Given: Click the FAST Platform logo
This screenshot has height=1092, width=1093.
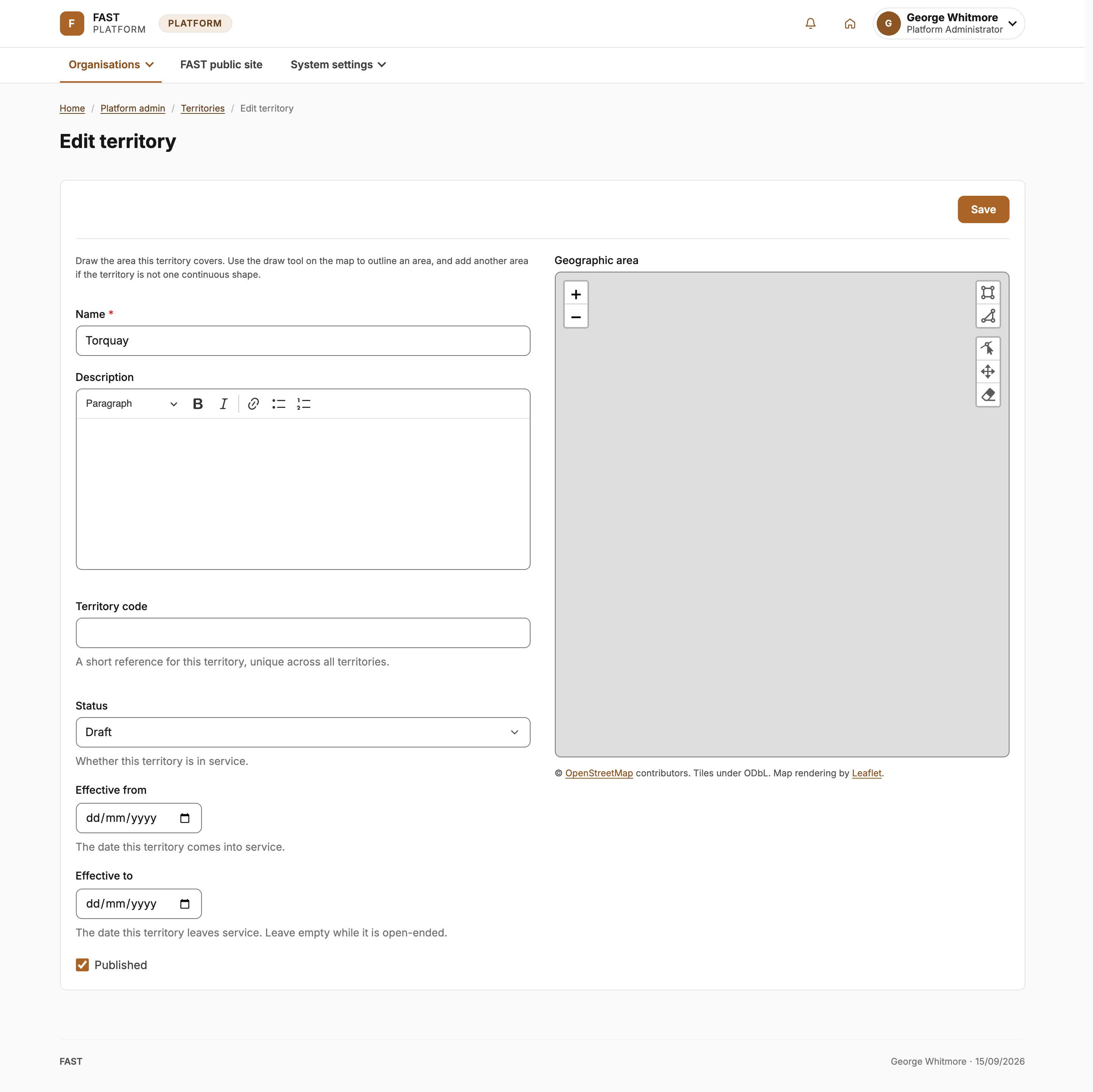Looking at the screenshot, I should [103, 23].
